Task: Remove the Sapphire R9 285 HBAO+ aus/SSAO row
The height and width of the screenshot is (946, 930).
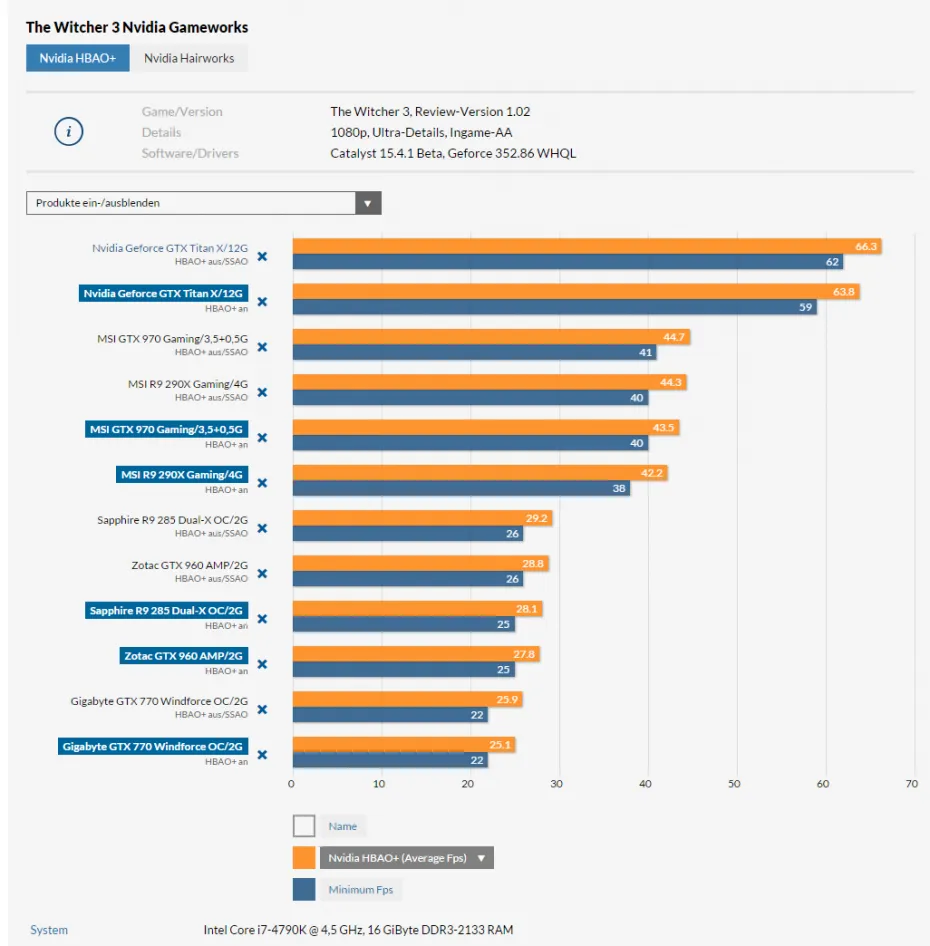Action: 262,528
